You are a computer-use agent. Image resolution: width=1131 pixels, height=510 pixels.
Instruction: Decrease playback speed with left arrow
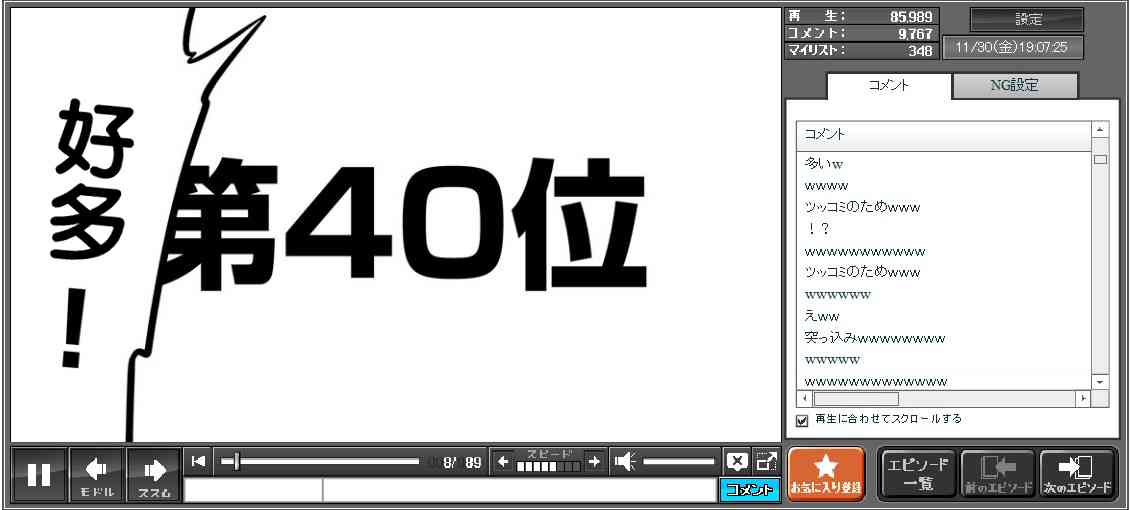pyautogui.click(x=503, y=461)
